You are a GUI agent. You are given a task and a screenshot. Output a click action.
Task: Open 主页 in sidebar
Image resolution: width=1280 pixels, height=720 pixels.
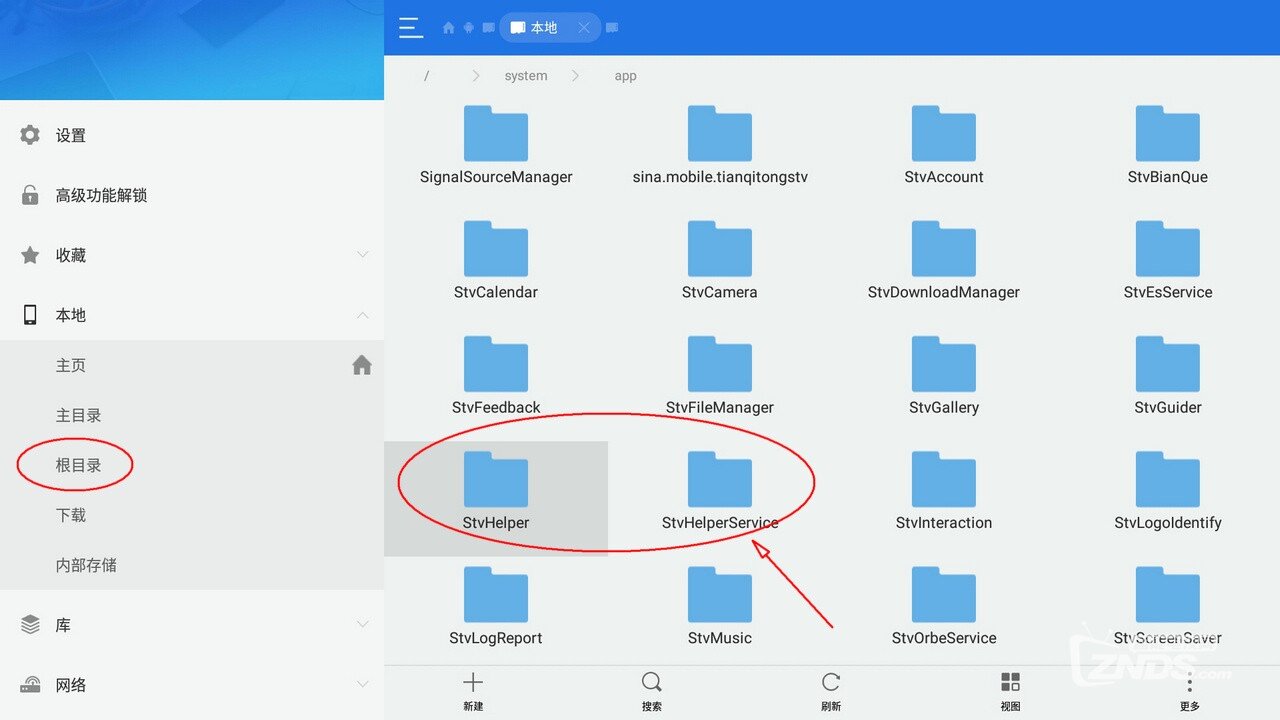click(192, 365)
